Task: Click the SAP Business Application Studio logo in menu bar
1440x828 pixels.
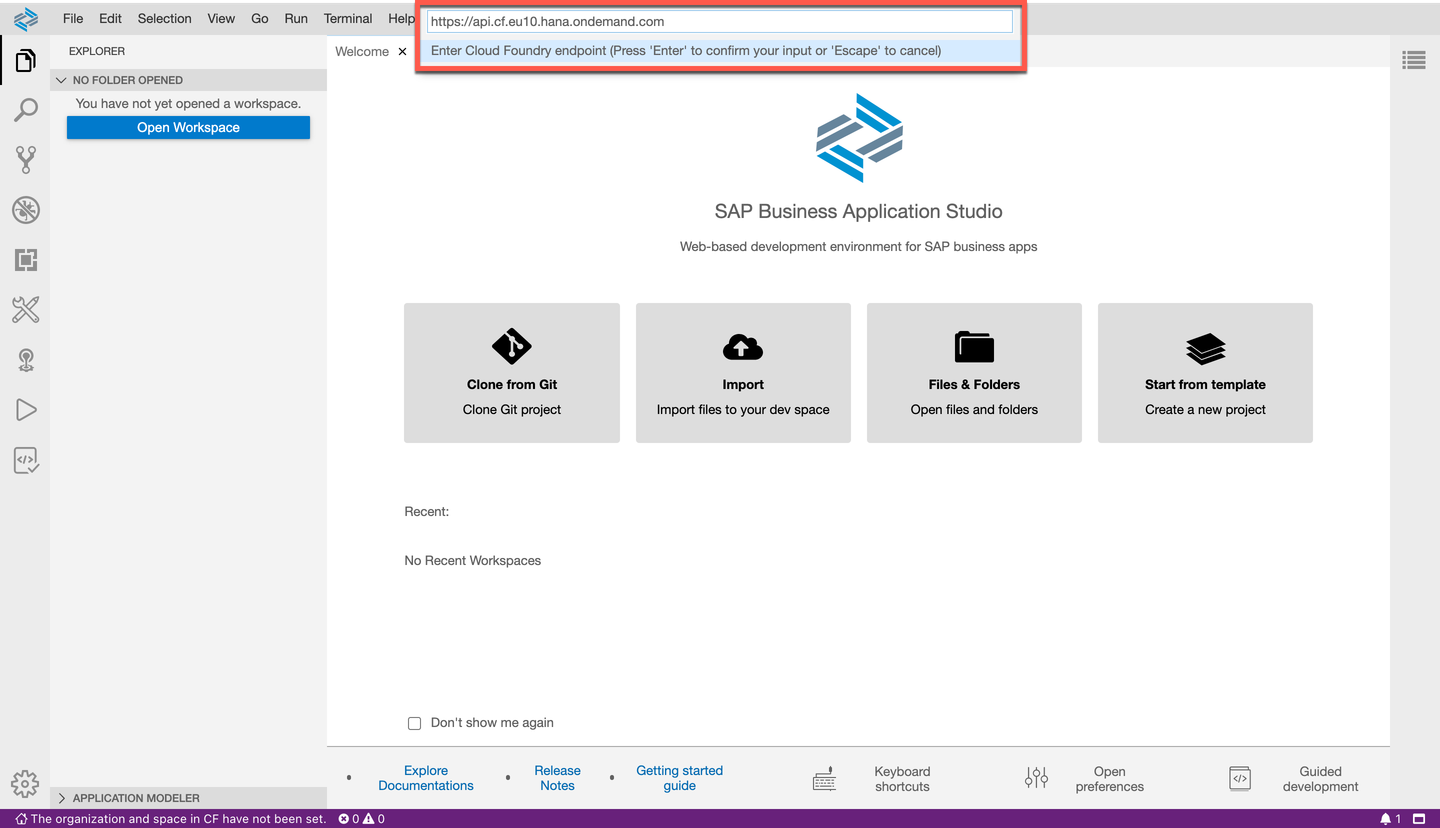Action: pyautogui.click(x=25, y=18)
